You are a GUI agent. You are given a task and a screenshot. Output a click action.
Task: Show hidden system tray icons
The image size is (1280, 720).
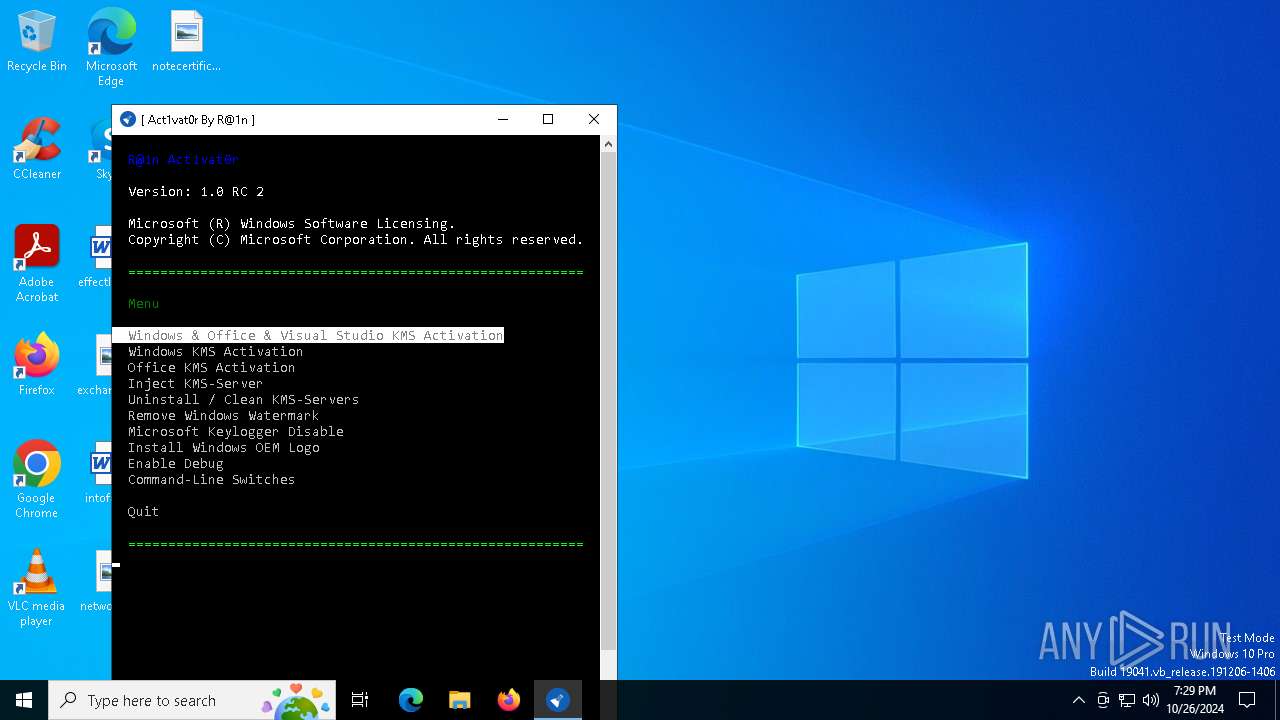[1078, 700]
